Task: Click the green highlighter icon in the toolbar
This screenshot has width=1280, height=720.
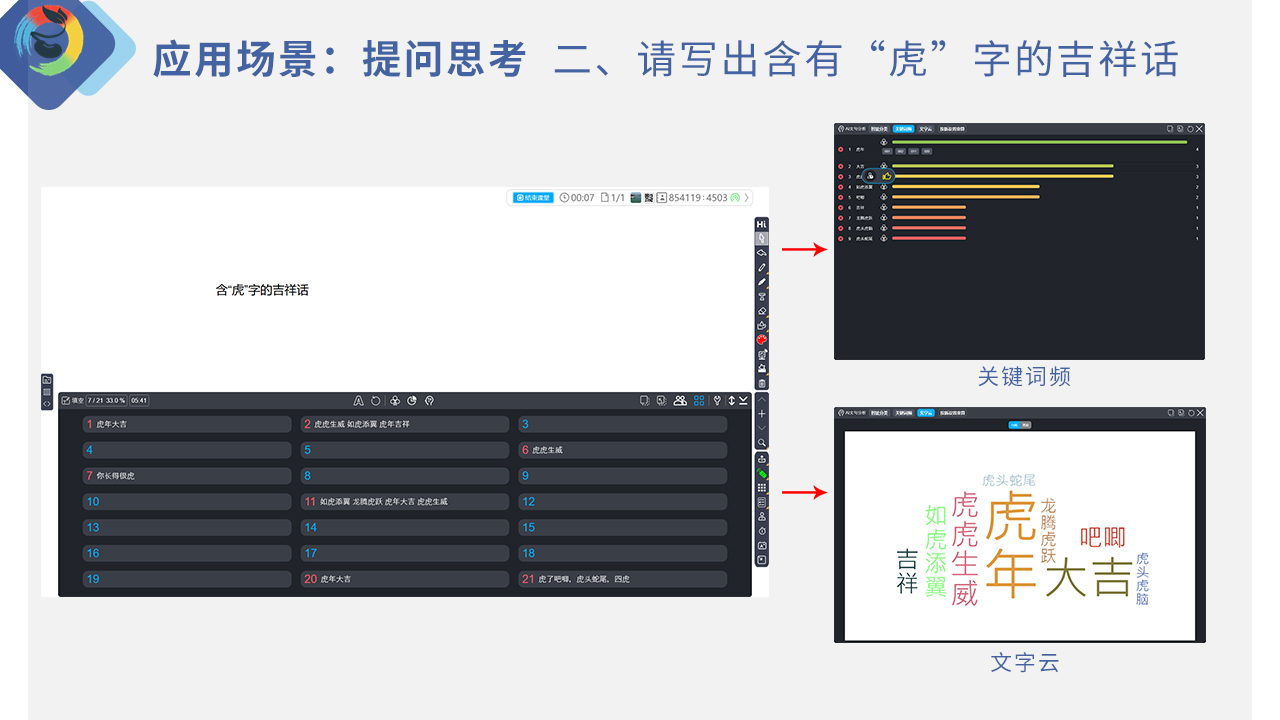Action: [762, 473]
